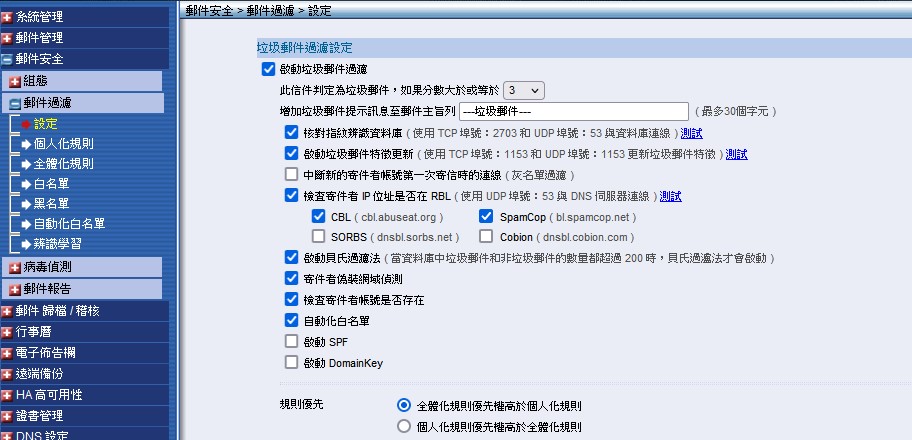Collapse the 郵件安全 minus icon

7,59
